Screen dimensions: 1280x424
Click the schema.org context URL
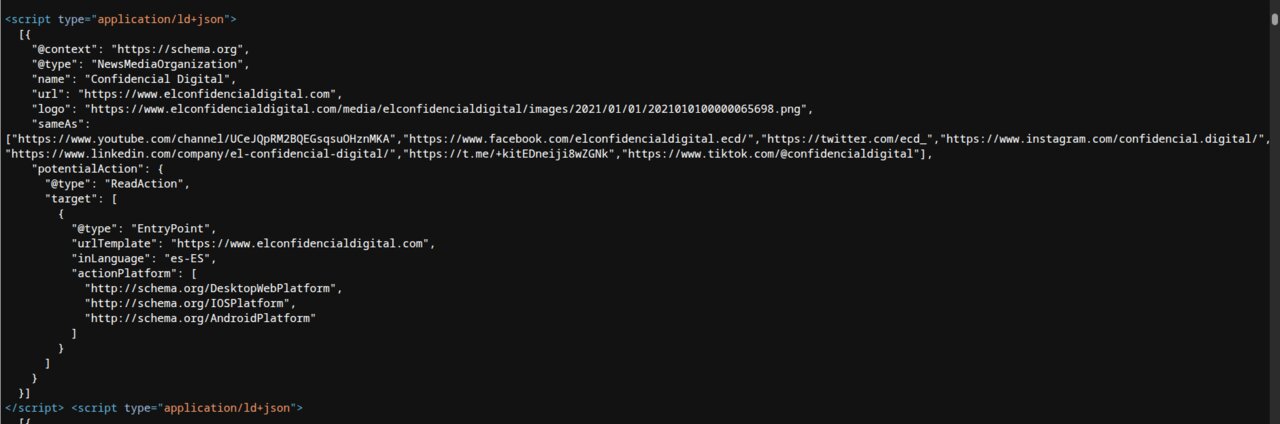click(180, 49)
